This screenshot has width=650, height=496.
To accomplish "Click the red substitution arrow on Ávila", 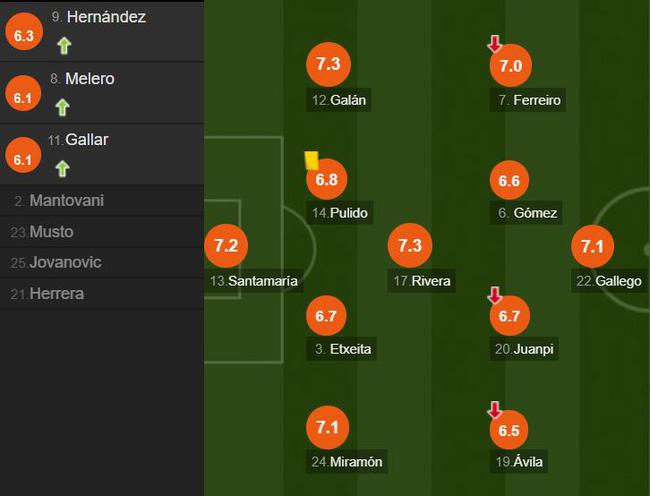I will [494, 410].
